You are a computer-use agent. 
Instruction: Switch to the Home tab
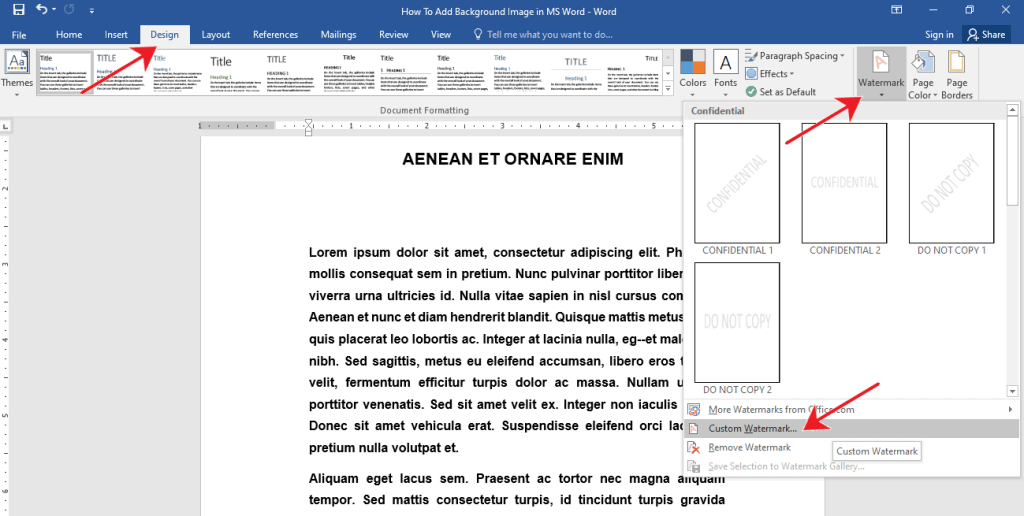[x=69, y=35]
